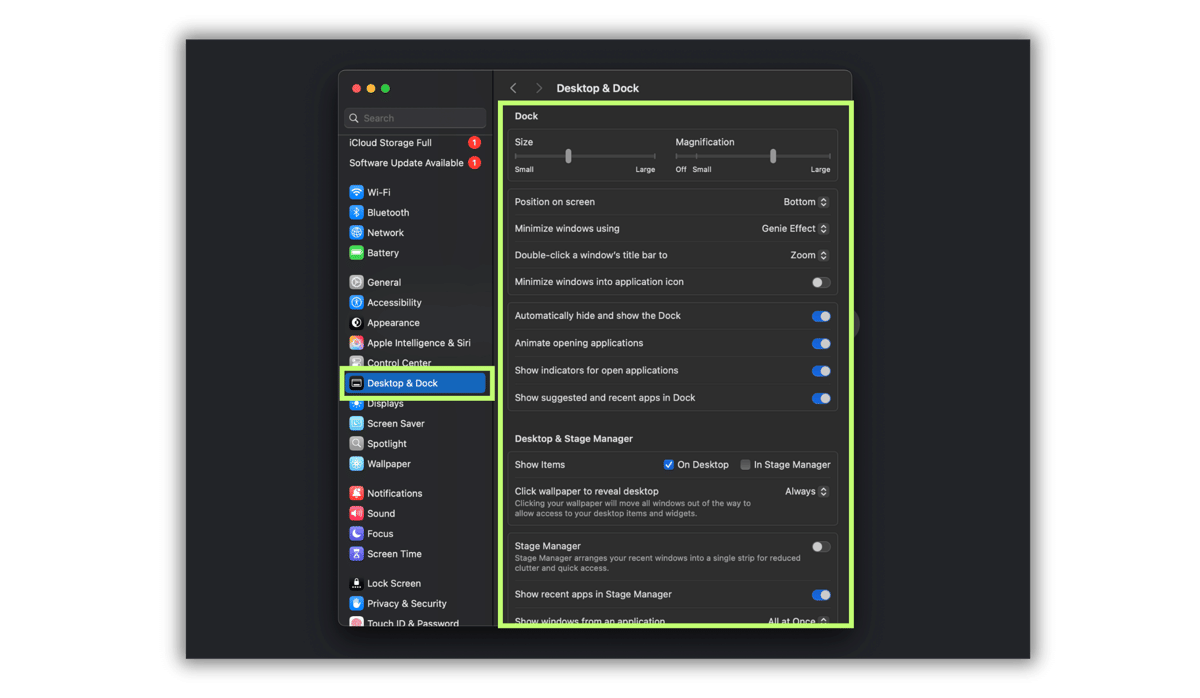The width and height of the screenshot is (1200, 698).
Task: Click the Screen Saver icon
Action: [356, 423]
